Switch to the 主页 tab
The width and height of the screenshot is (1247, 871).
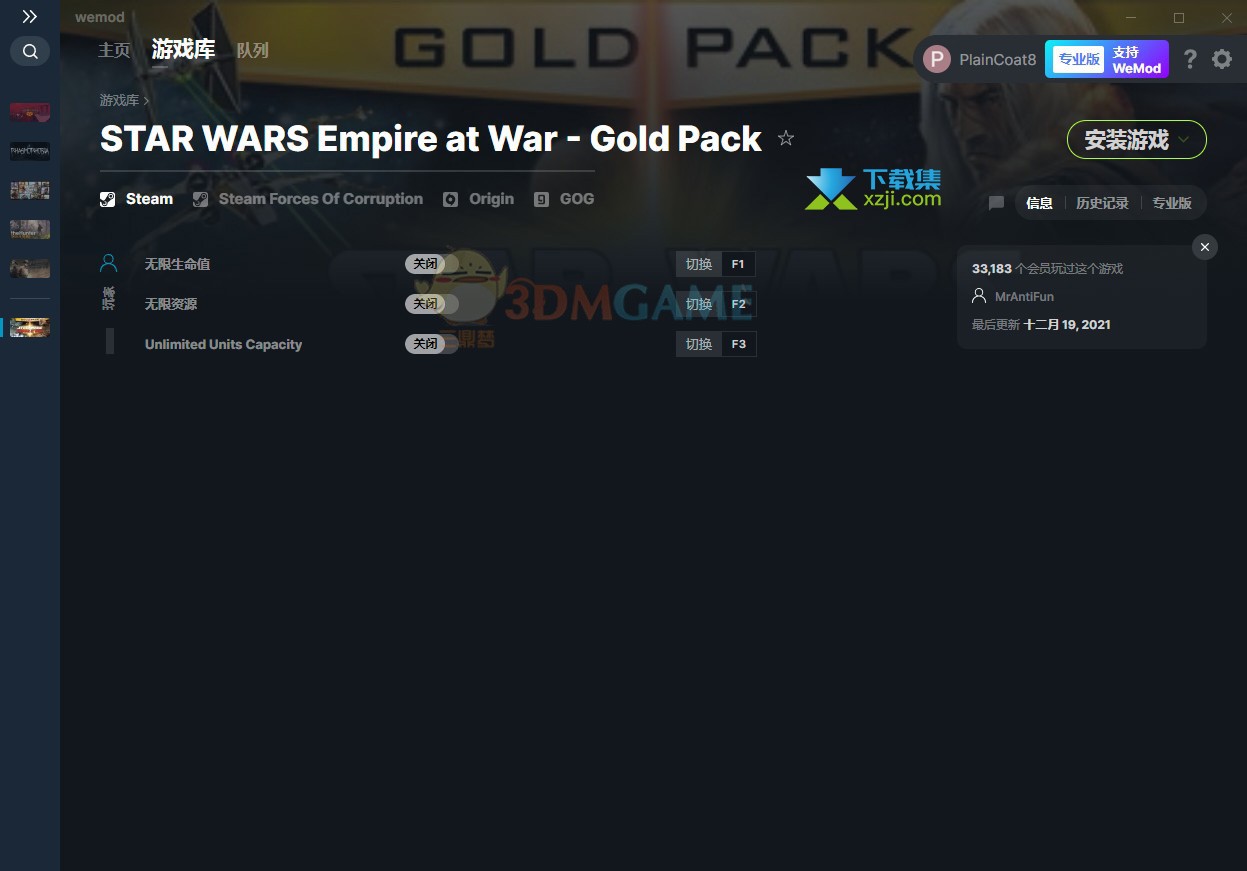[x=114, y=50]
